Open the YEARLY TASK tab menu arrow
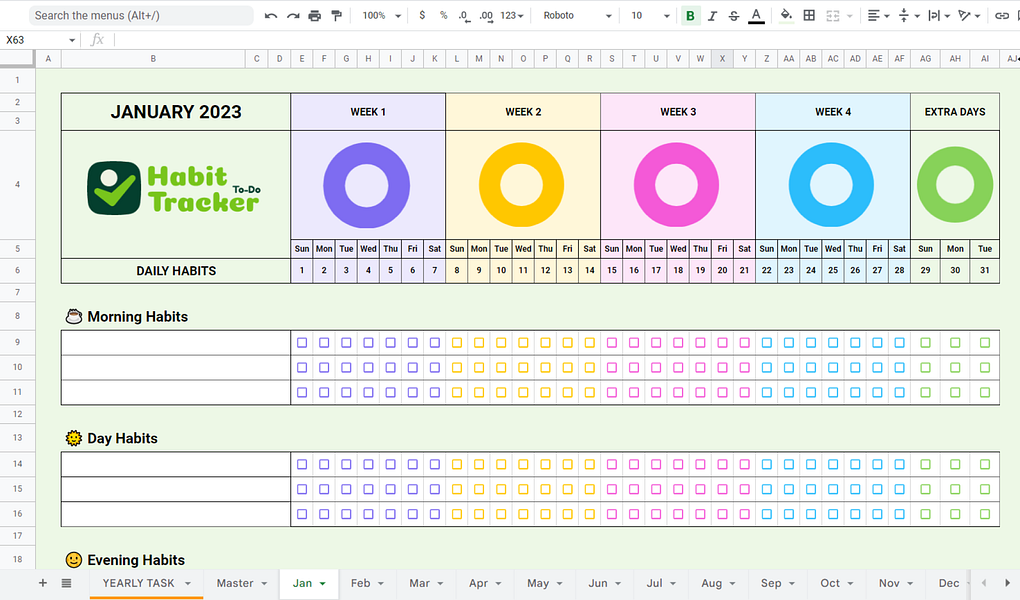The width and height of the screenshot is (1020, 600). (187, 584)
